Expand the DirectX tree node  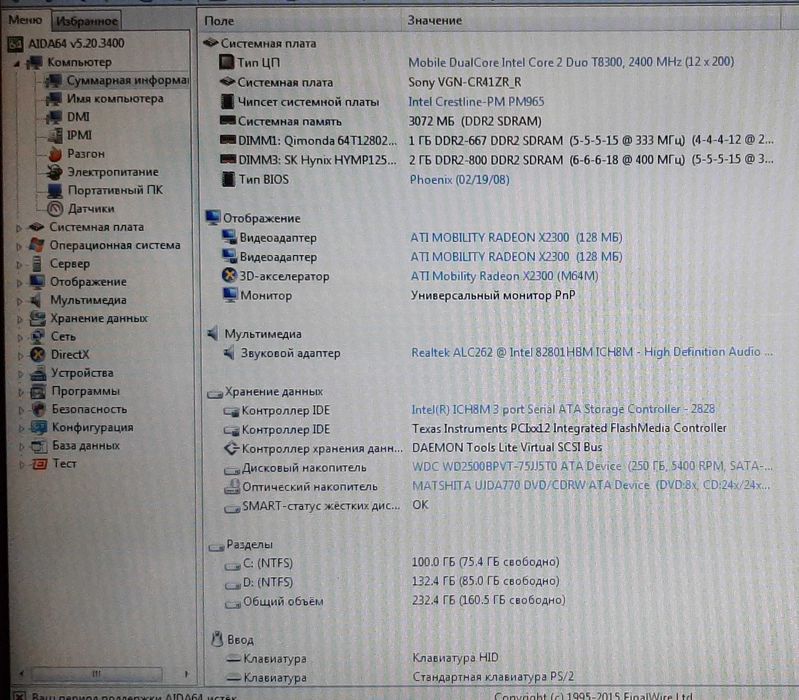pos(20,356)
